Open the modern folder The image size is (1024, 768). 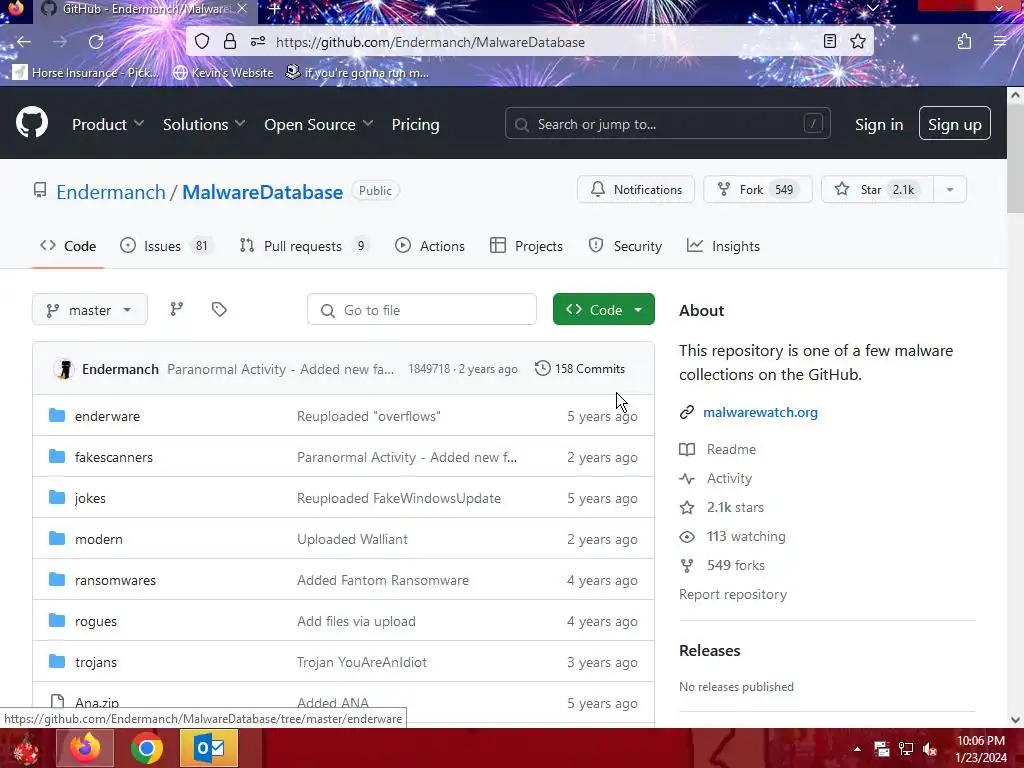99,539
